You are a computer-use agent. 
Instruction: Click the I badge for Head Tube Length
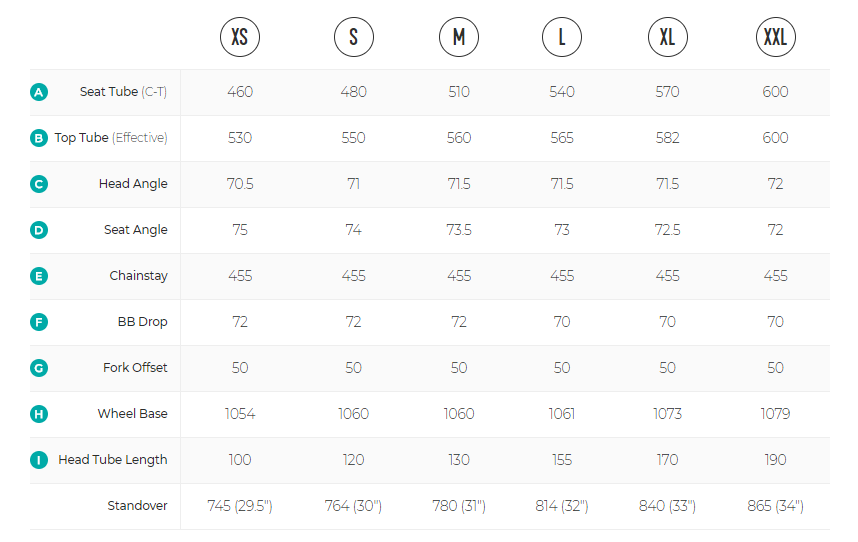[x=39, y=460]
